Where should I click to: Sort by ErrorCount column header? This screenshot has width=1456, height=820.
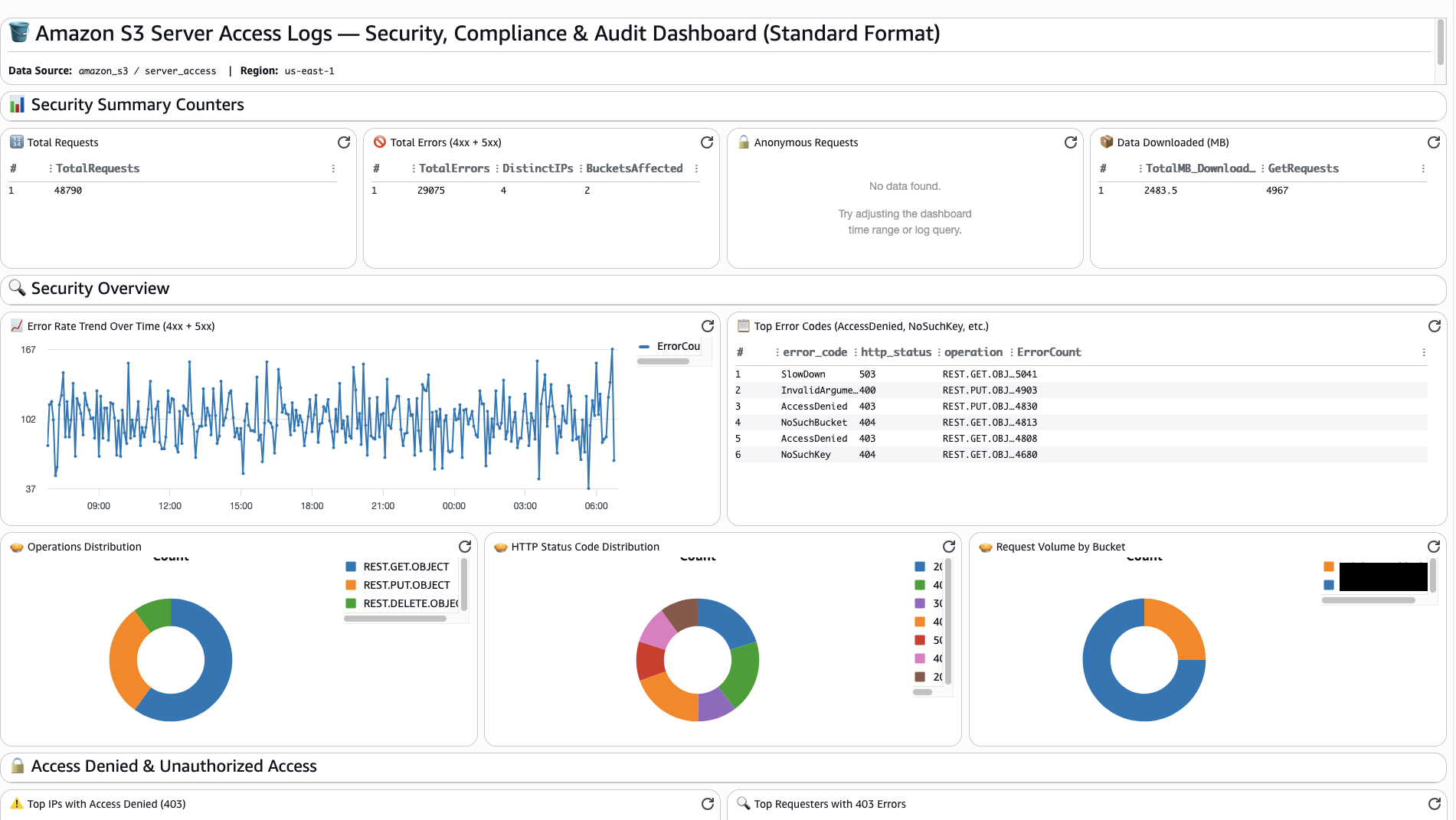(x=1049, y=352)
